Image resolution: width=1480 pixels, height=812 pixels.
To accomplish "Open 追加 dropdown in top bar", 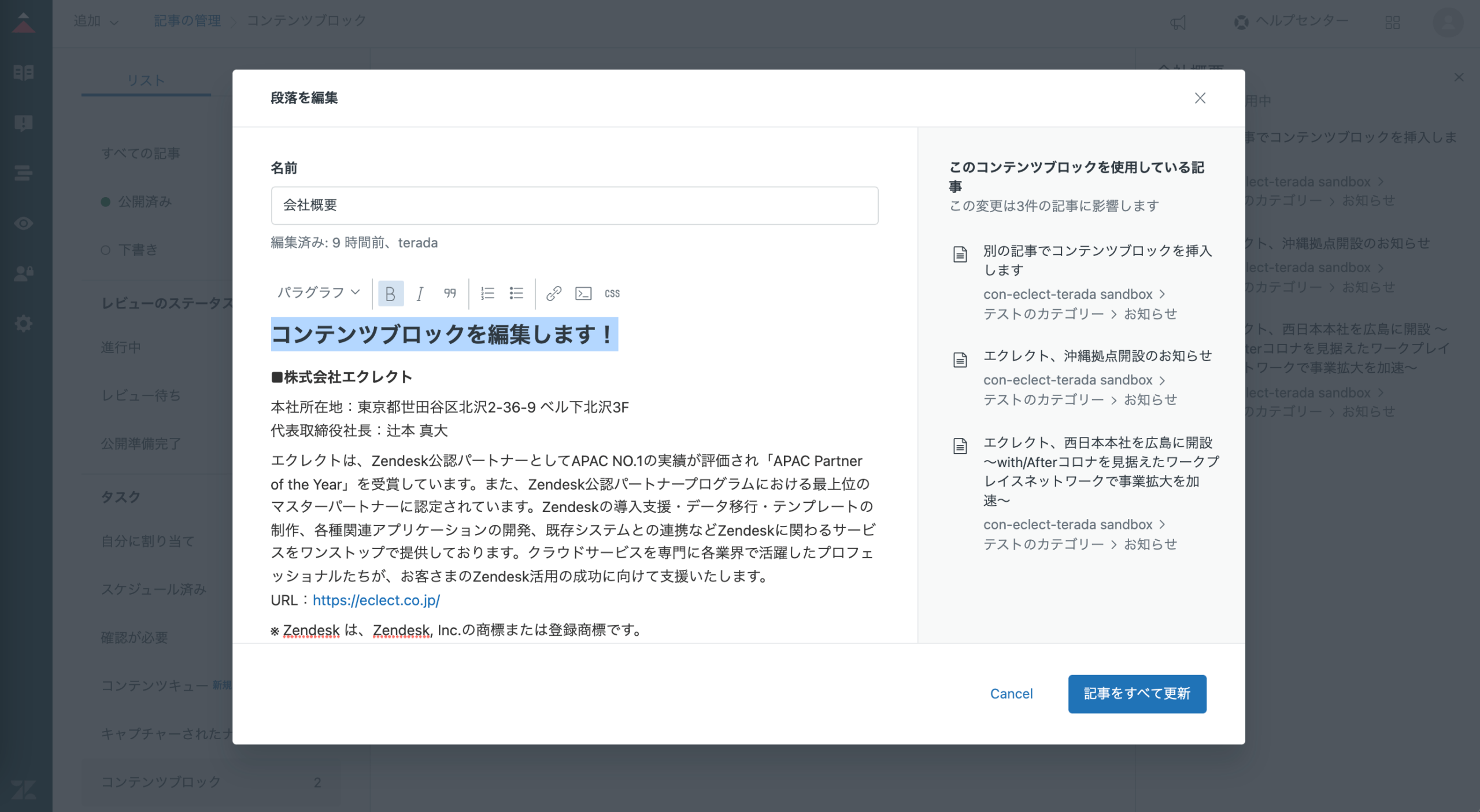I will click(x=96, y=21).
